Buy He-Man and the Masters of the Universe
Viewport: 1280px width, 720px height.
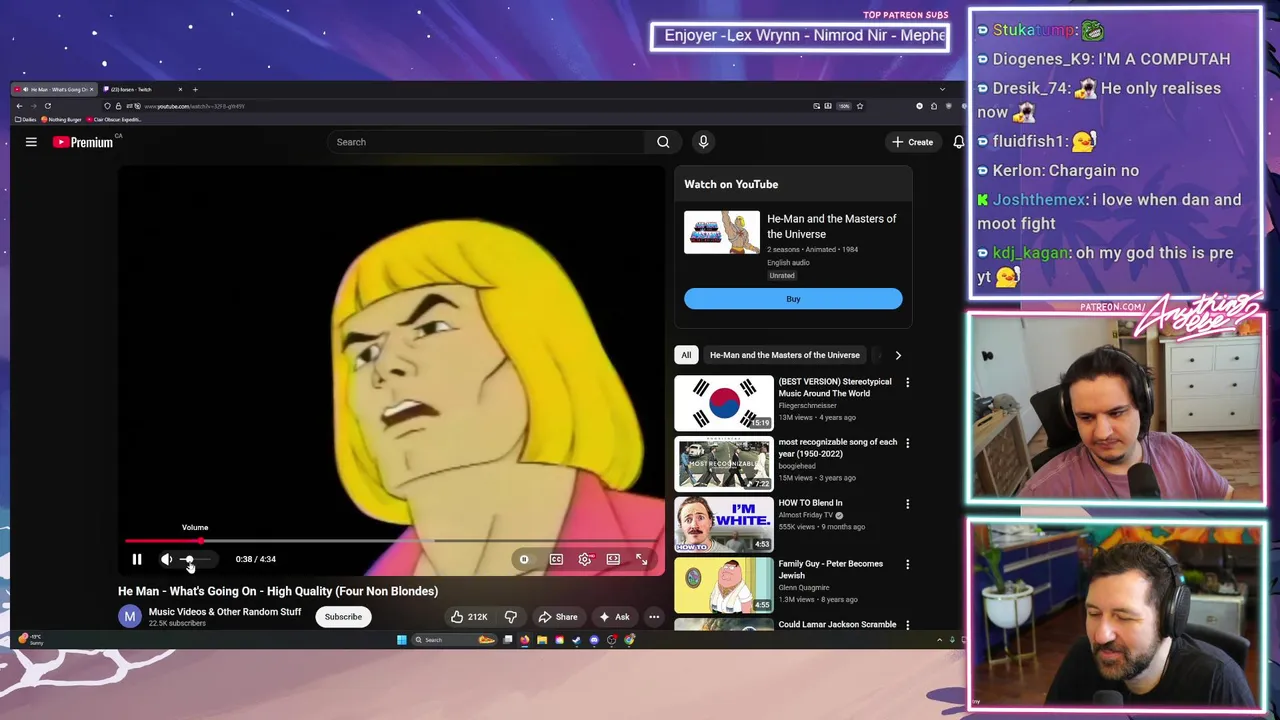[x=793, y=299]
